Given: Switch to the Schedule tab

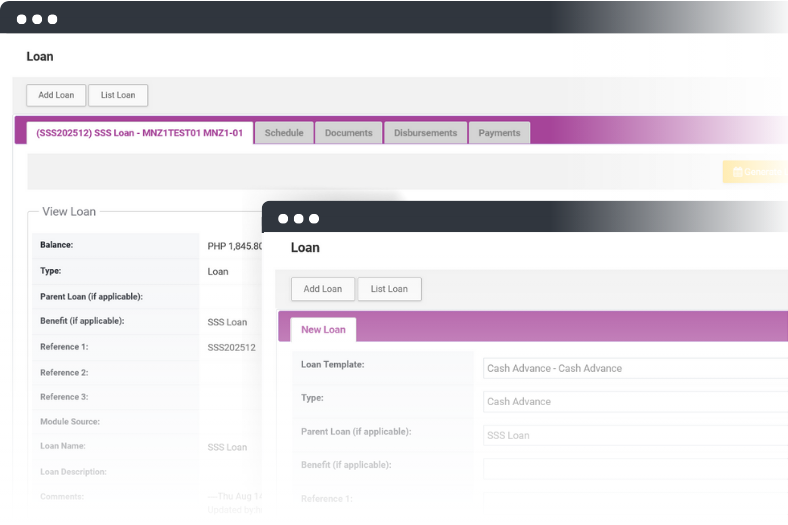Looking at the screenshot, I should click(284, 133).
